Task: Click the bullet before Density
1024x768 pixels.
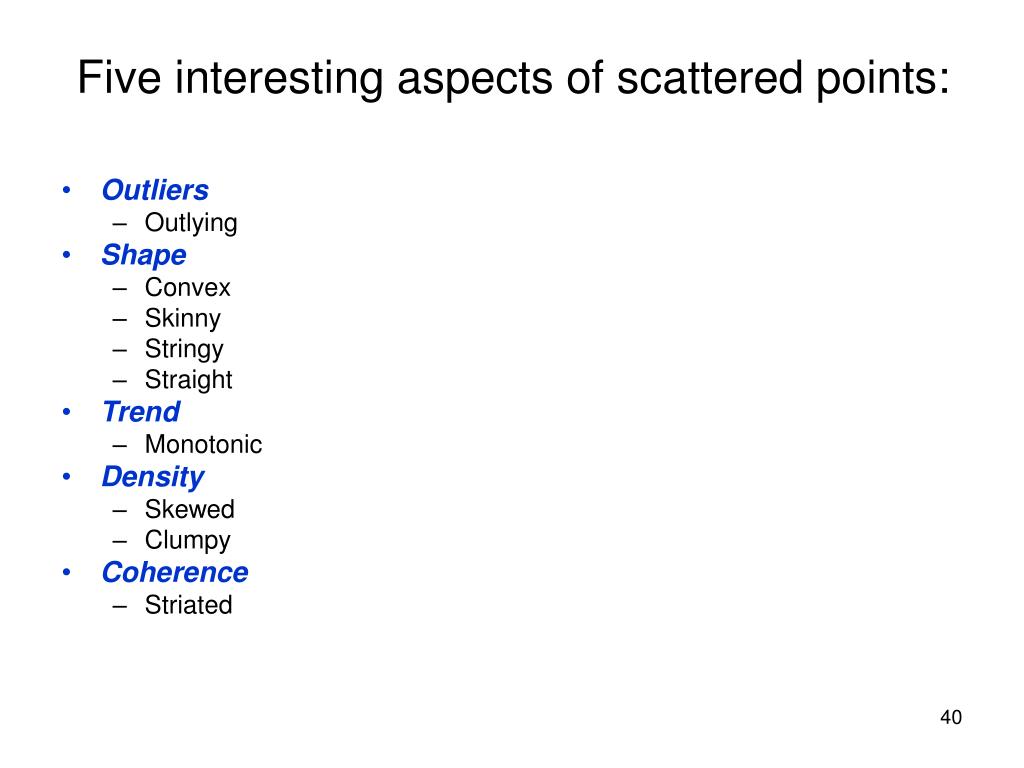Action: click(66, 477)
